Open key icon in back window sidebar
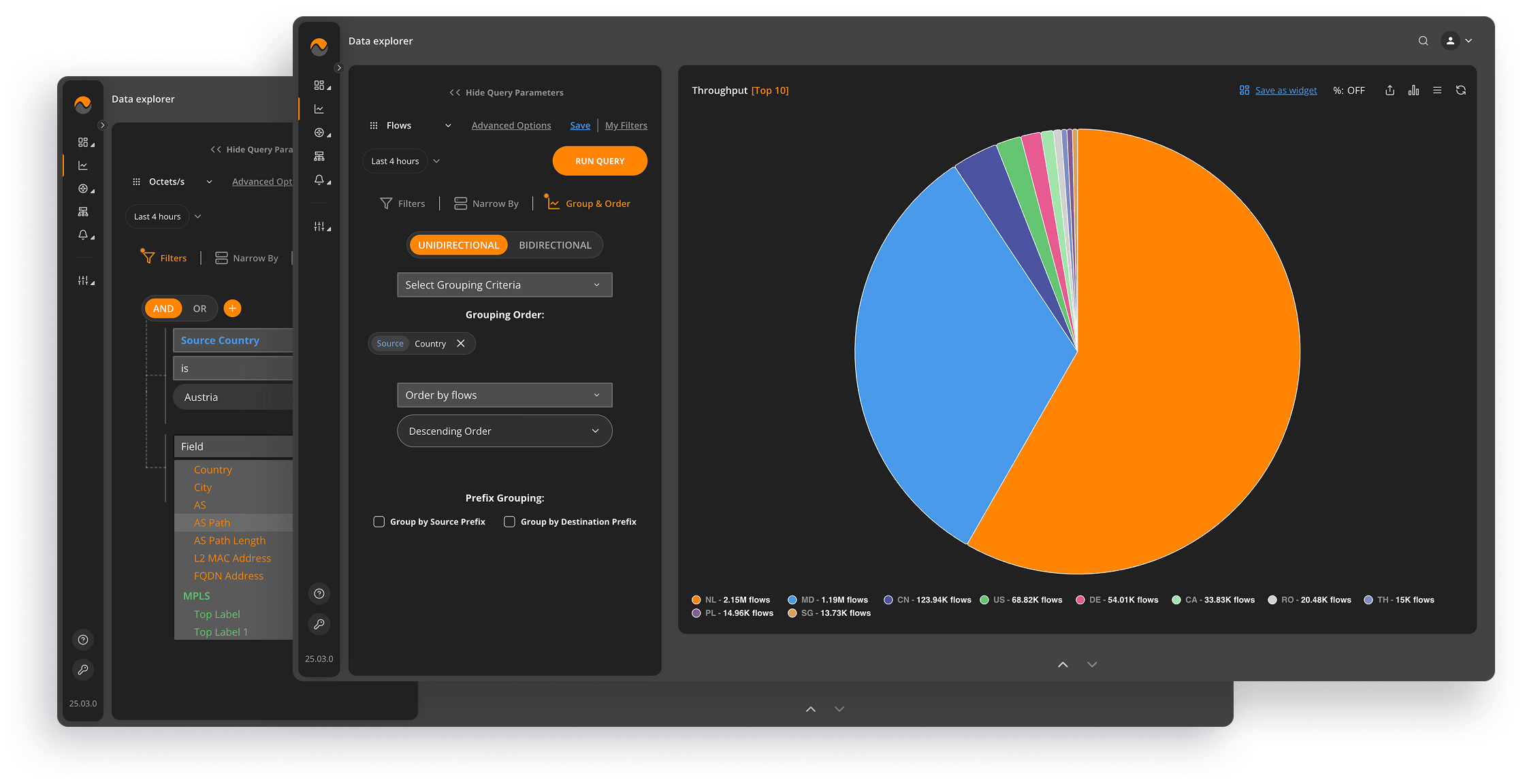The width and height of the screenshot is (1525, 784). (83, 670)
